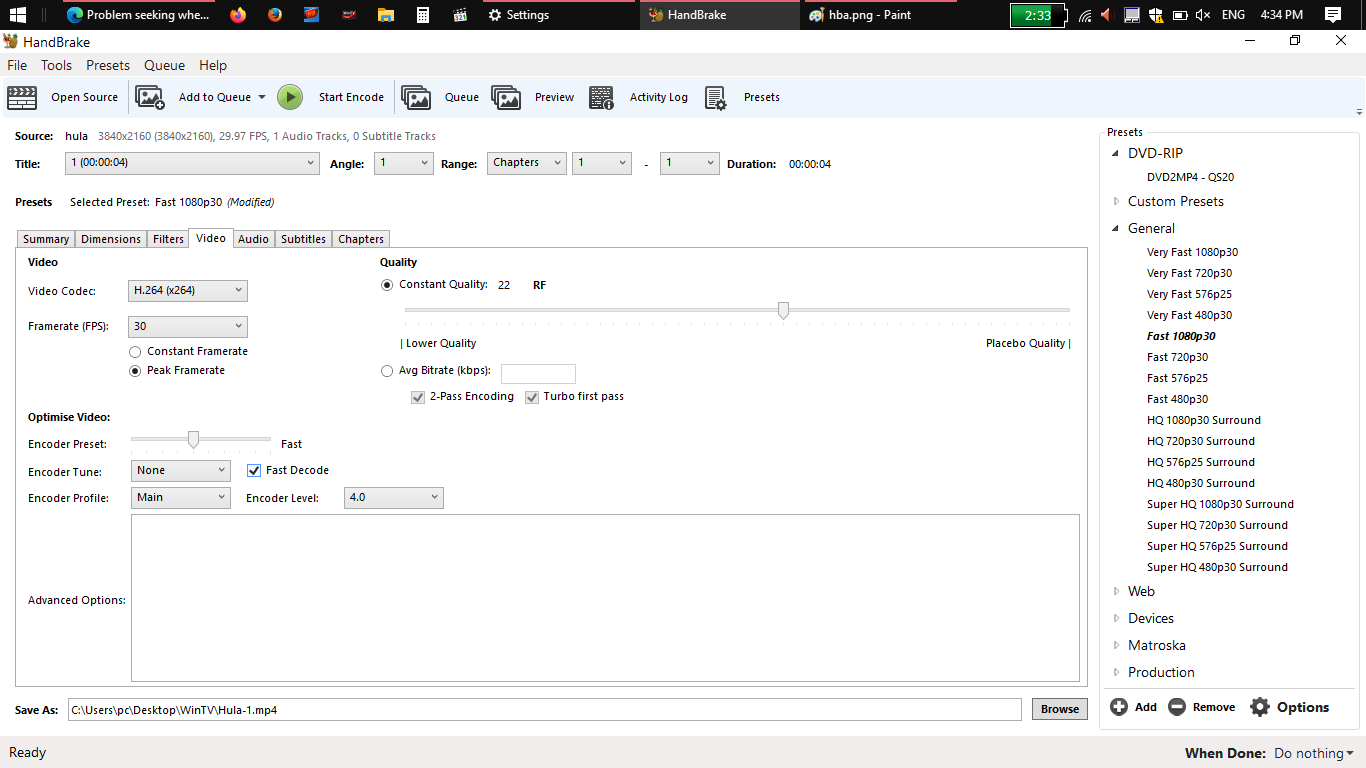Select the Constant Quality radio button
This screenshot has height=768, width=1366.
tap(387, 285)
